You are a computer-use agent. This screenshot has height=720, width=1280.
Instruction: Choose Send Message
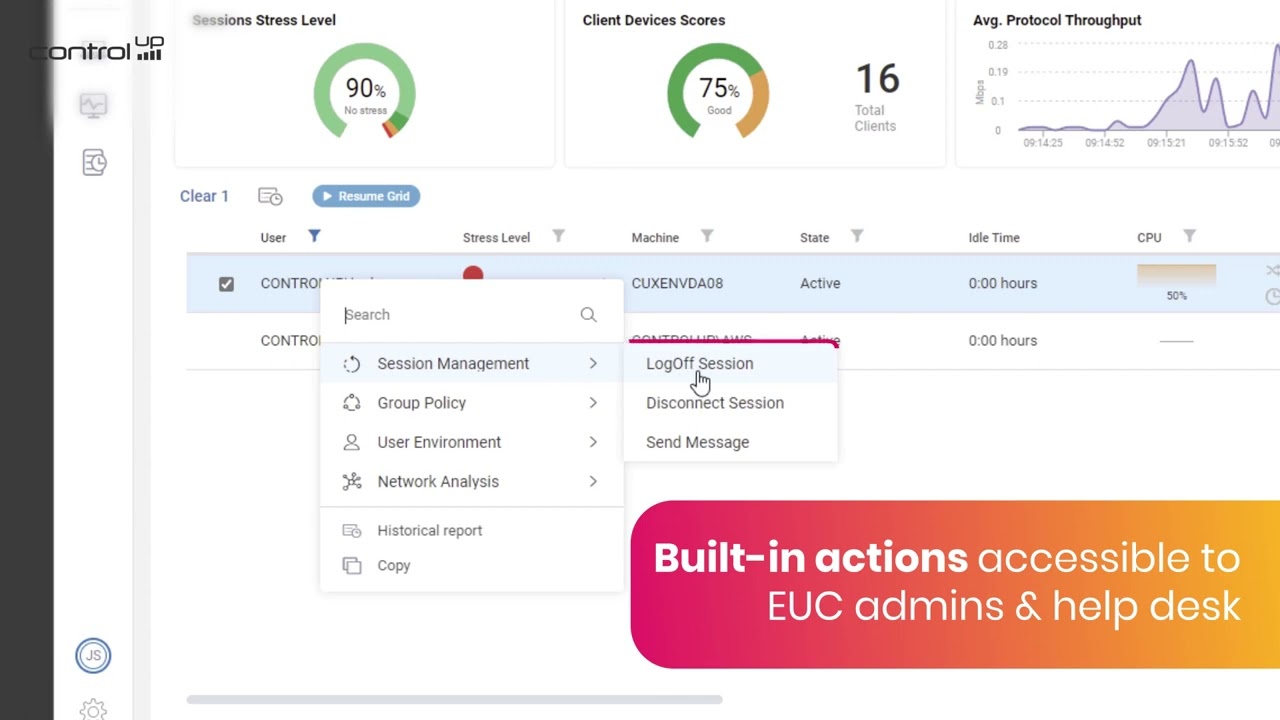(697, 442)
